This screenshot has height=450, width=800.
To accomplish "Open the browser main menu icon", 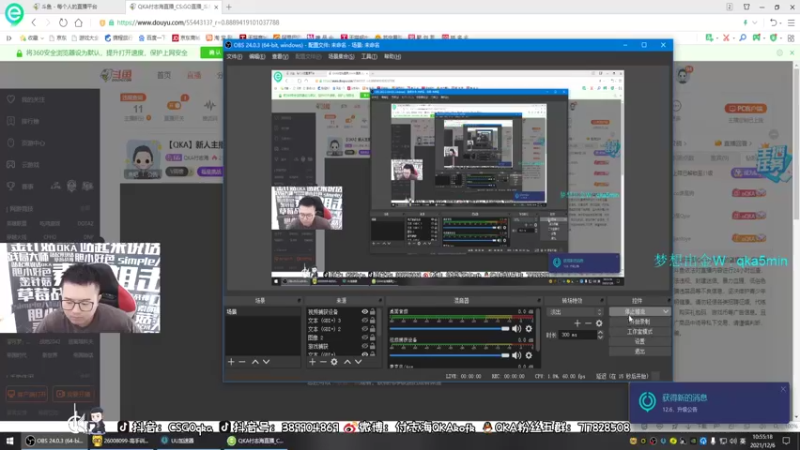I will pyautogui.click(x=791, y=22).
